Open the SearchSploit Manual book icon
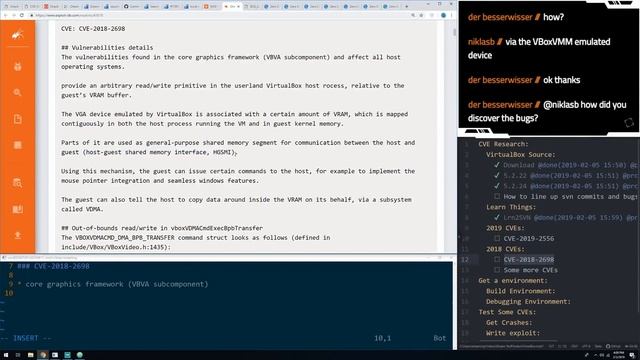The image size is (640, 360). point(18,209)
